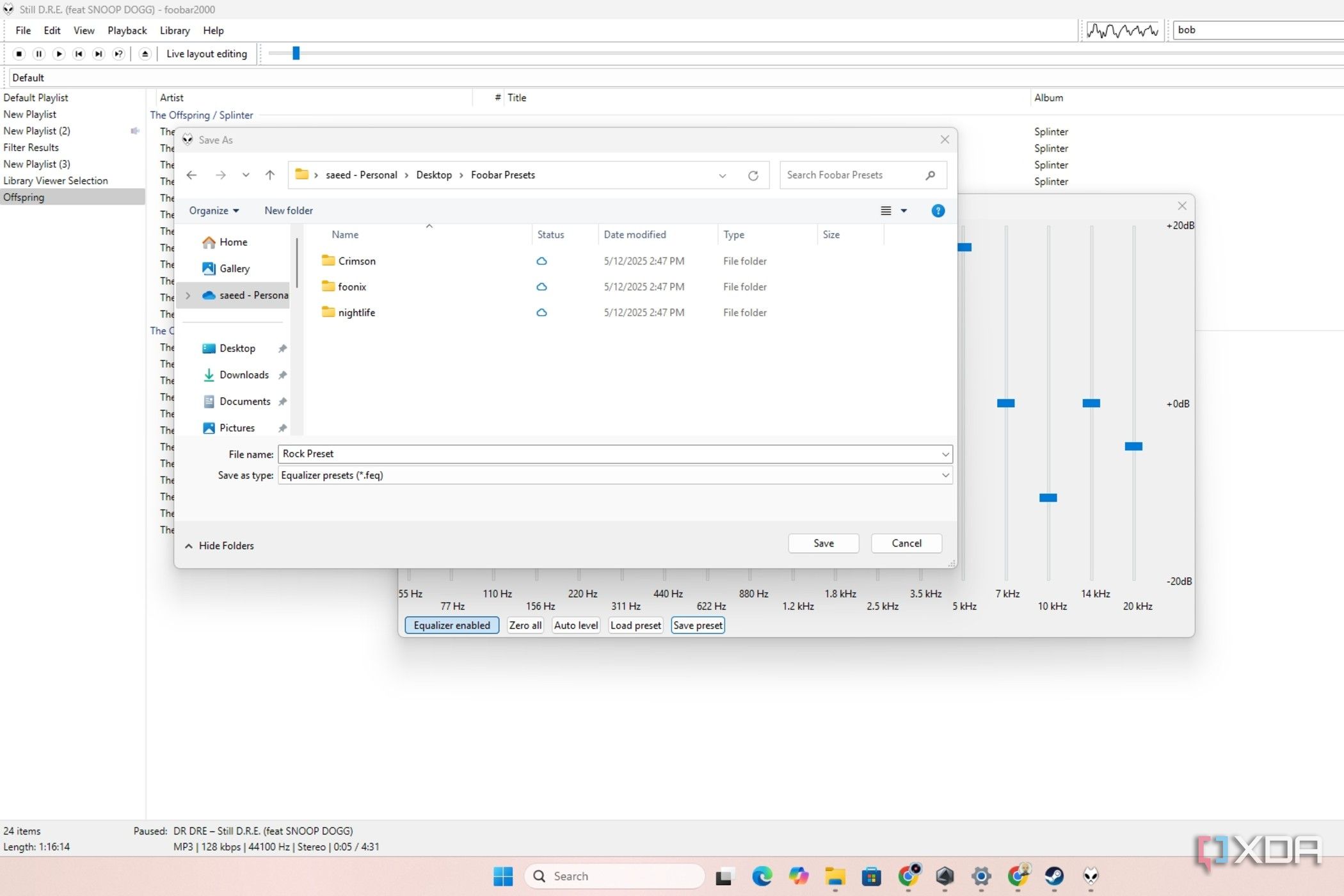Click Load preset in equalizer
The width and height of the screenshot is (1344, 896).
pos(636,625)
